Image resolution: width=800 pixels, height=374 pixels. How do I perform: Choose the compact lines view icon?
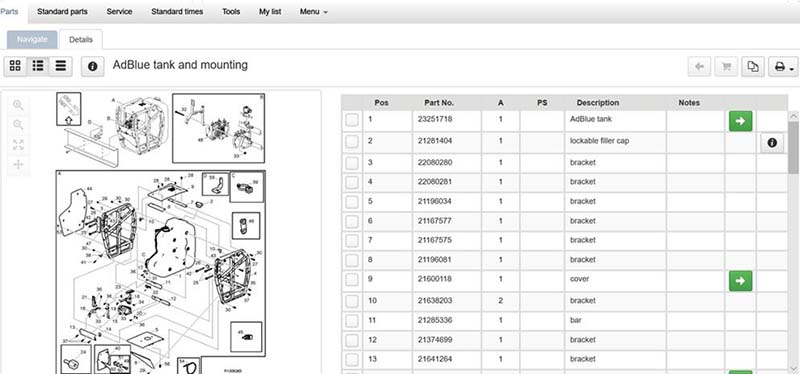click(x=61, y=66)
